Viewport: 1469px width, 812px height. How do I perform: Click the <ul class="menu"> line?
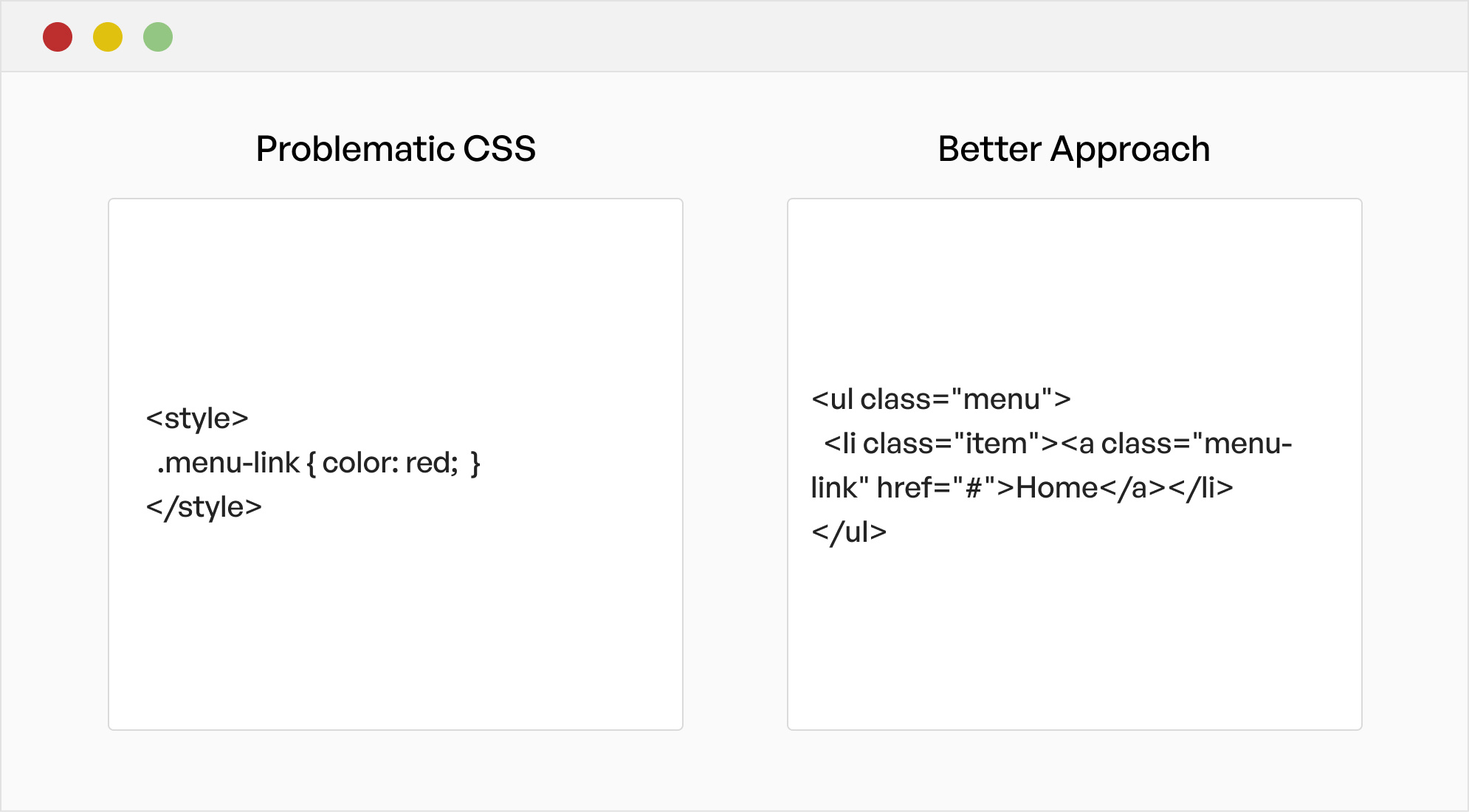pyautogui.click(x=941, y=399)
